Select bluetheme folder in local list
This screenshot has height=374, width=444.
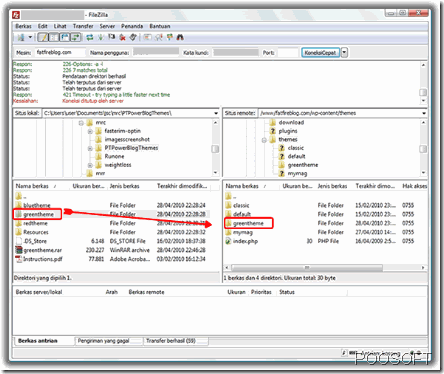(x=37, y=205)
